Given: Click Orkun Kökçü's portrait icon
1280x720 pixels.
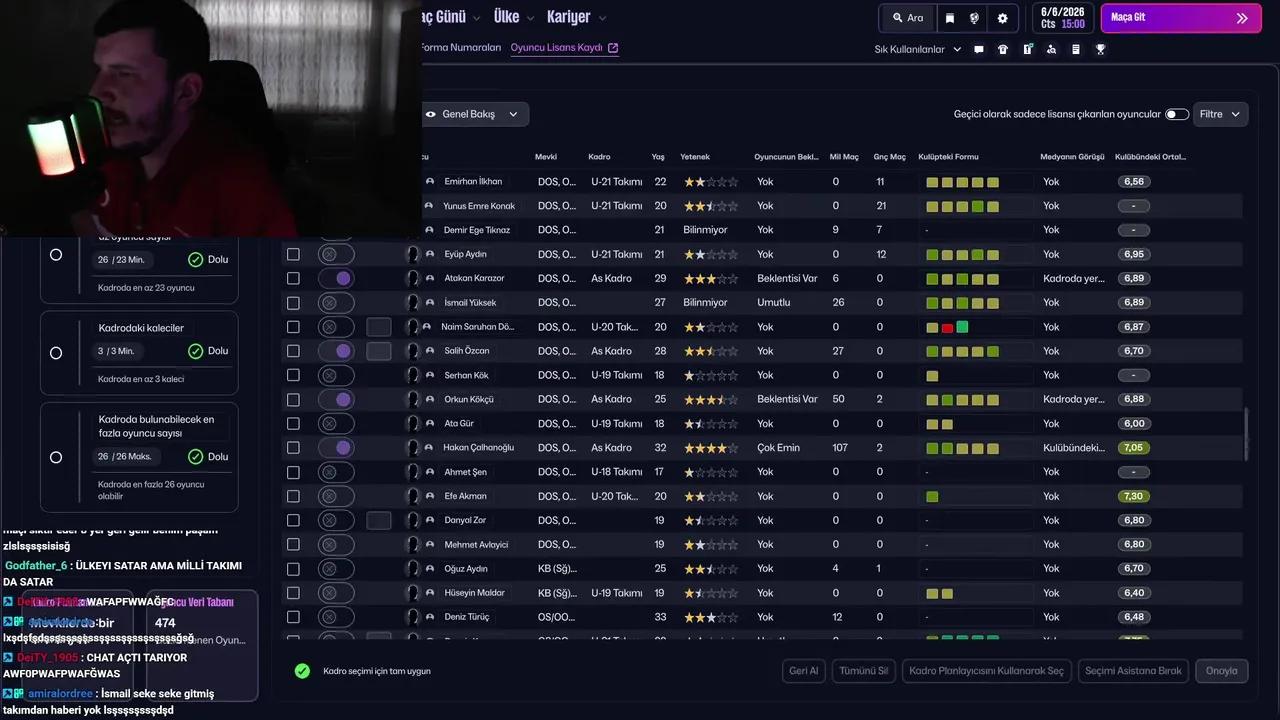Looking at the screenshot, I should (412, 399).
